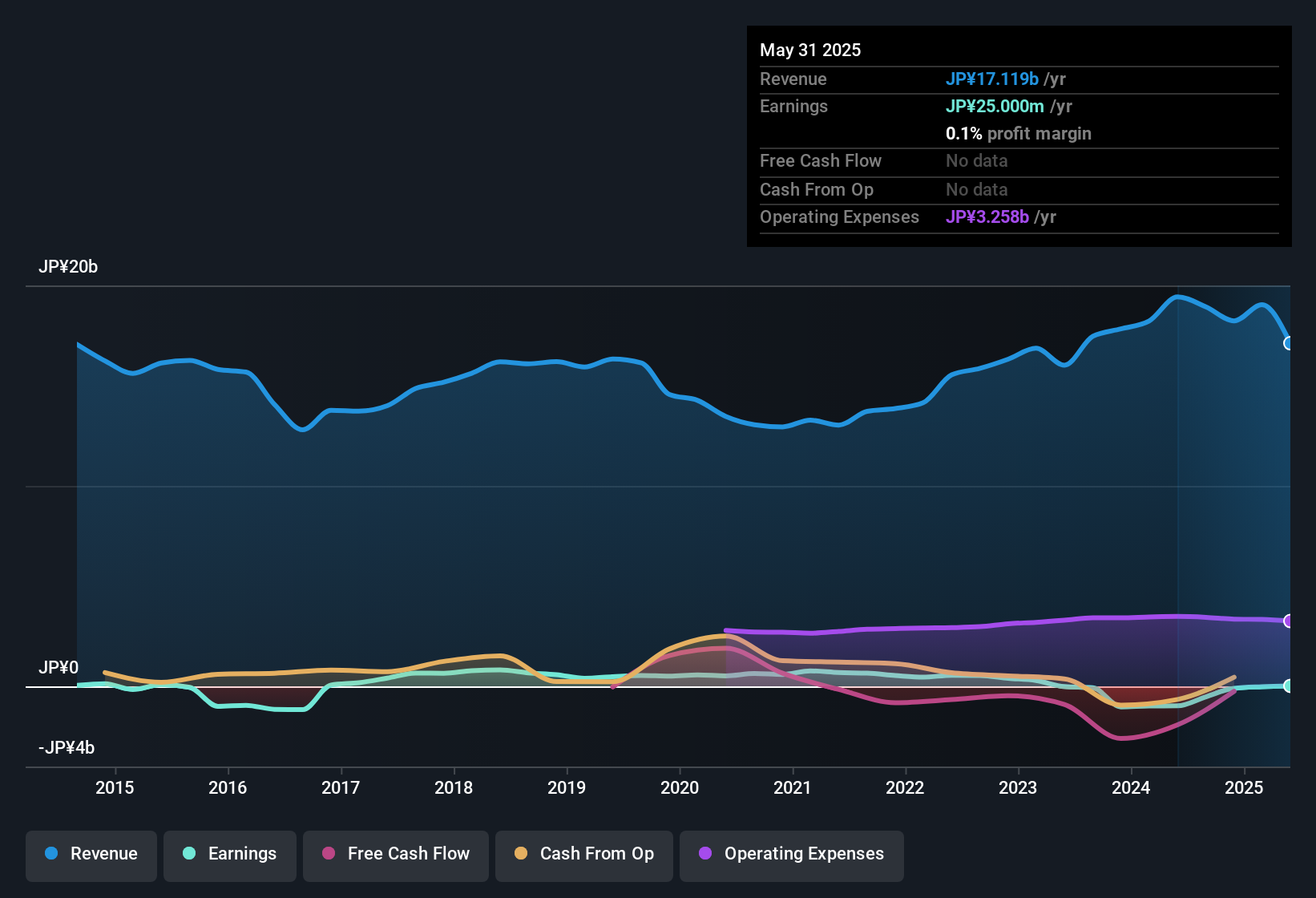Image resolution: width=1316 pixels, height=898 pixels.
Task: Click the JP¥17.119b revenue value
Action: click(x=992, y=79)
